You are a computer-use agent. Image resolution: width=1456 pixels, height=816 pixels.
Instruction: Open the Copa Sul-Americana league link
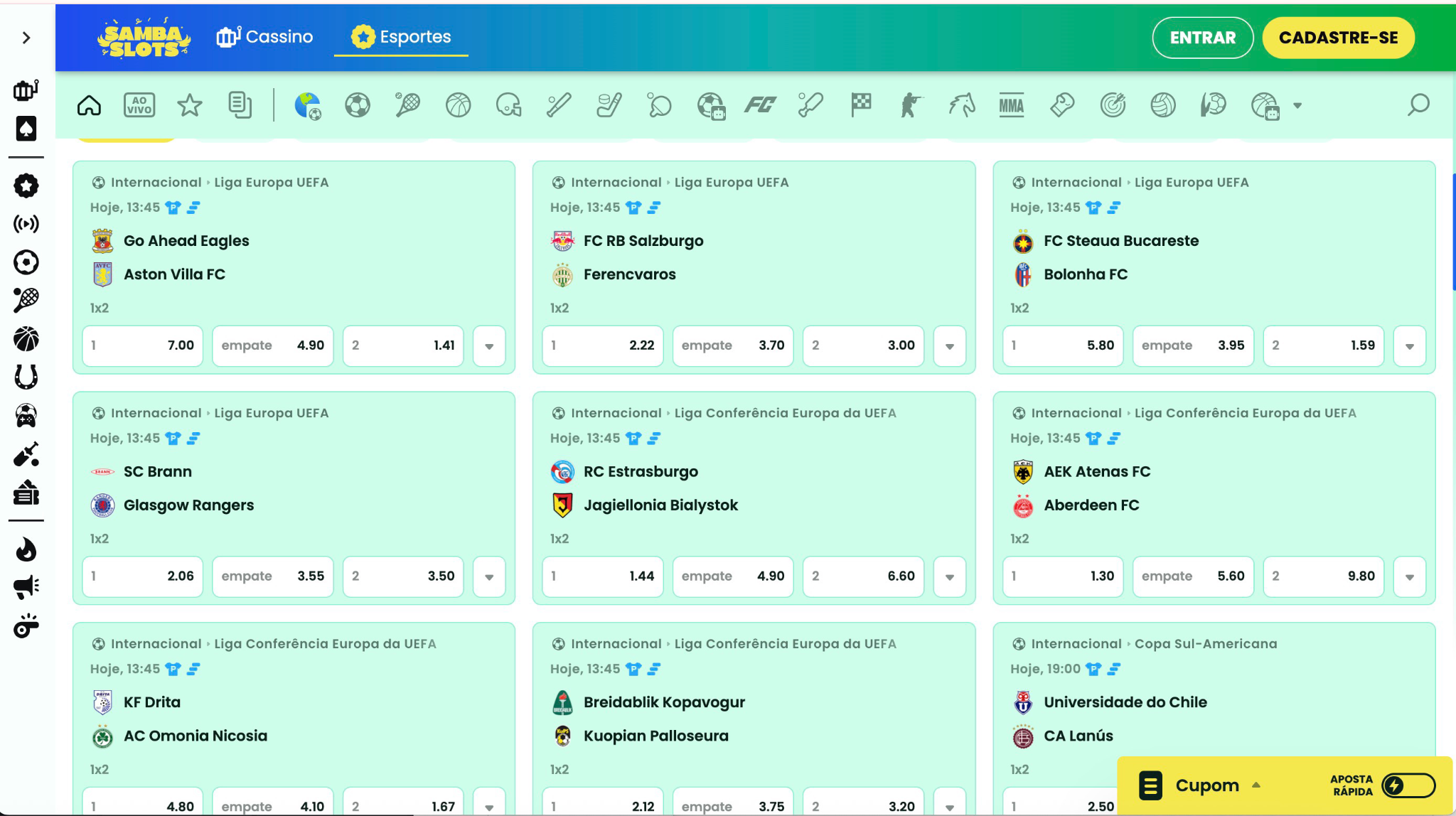click(x=1206, y=644)
